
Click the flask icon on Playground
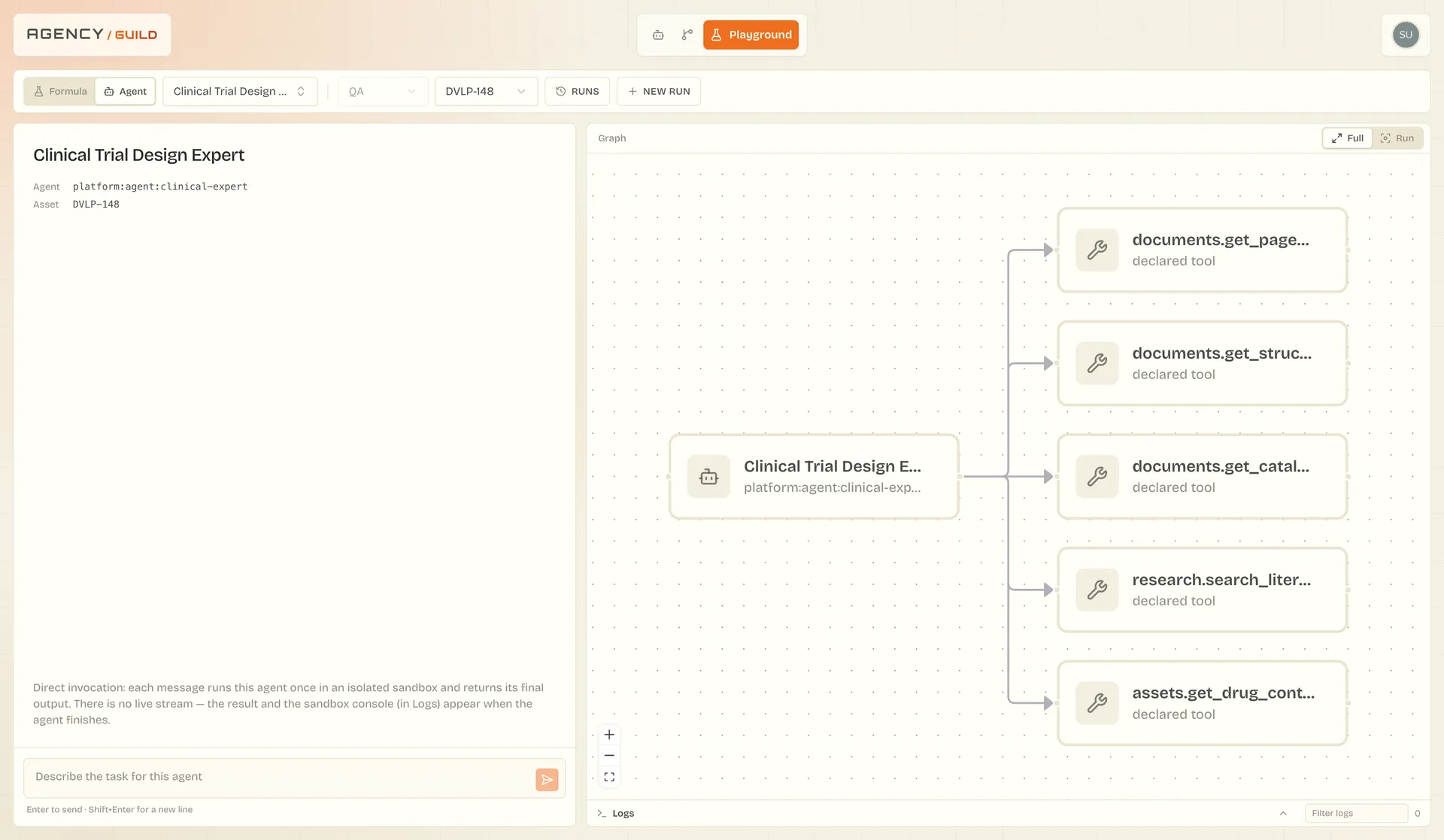point(716,35)
